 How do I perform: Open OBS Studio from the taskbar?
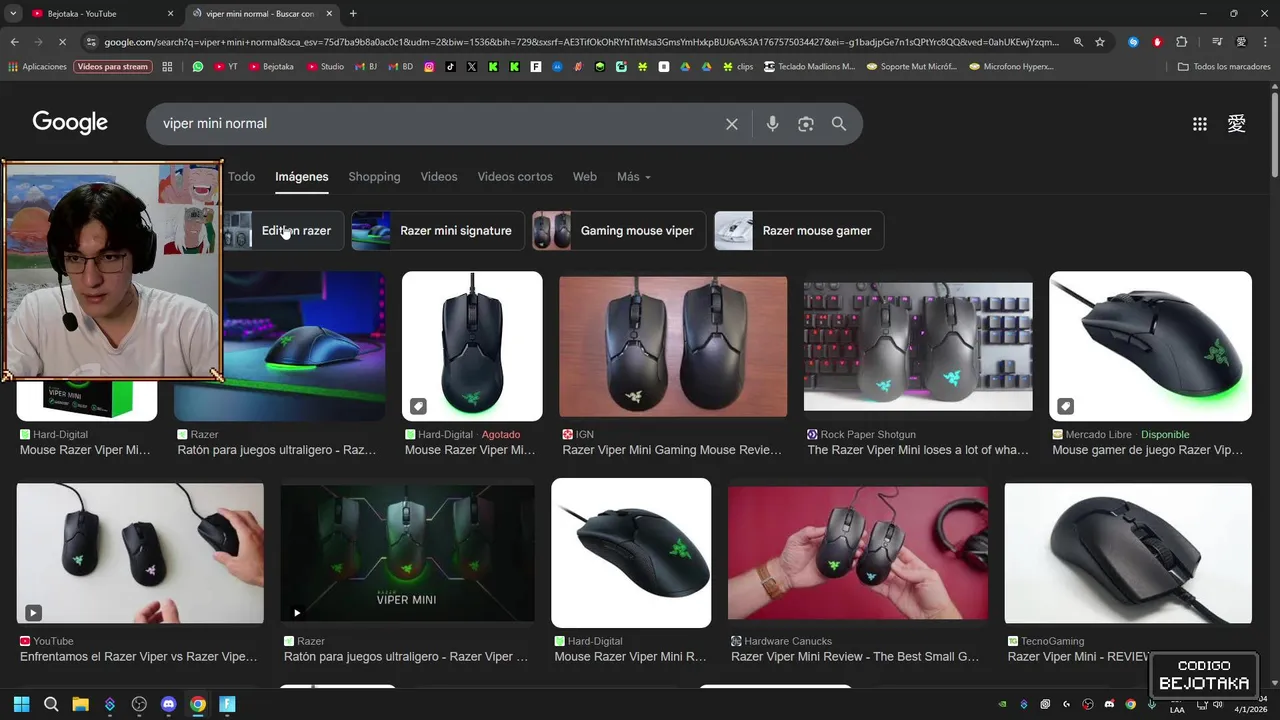139,704
